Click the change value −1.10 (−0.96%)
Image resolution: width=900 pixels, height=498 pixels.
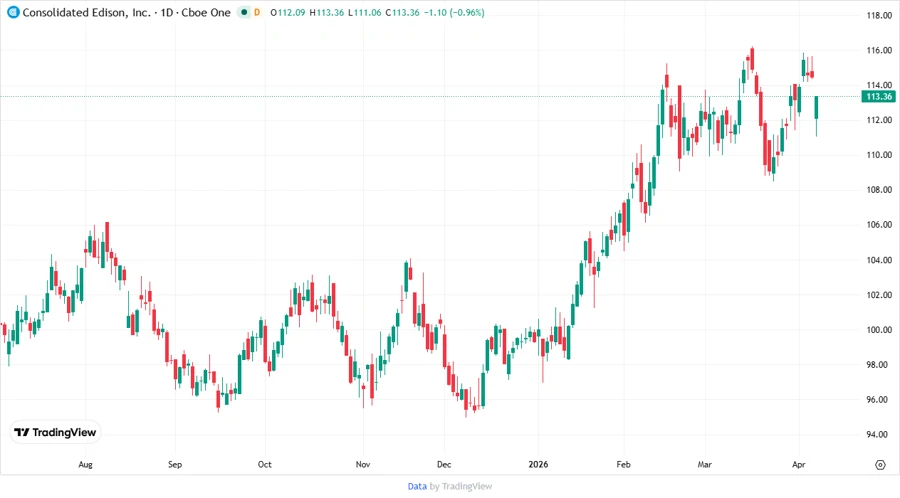pyautogui.click(x=454, y=13)
